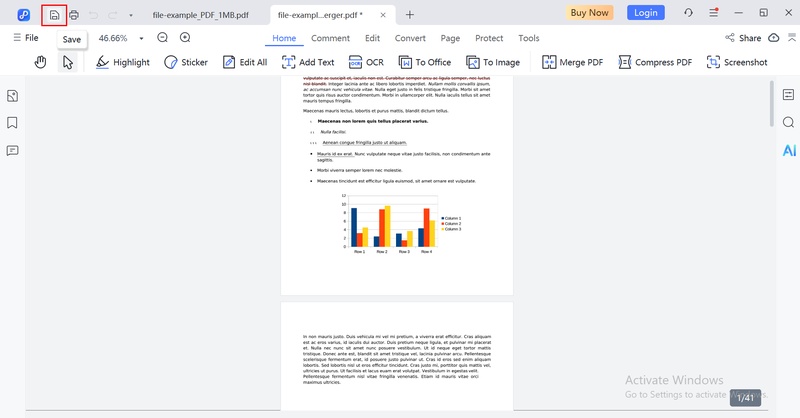The height and width of the screenshot is (418, 800).
Task: Add a new tab with plus
Action: (409, 15)
